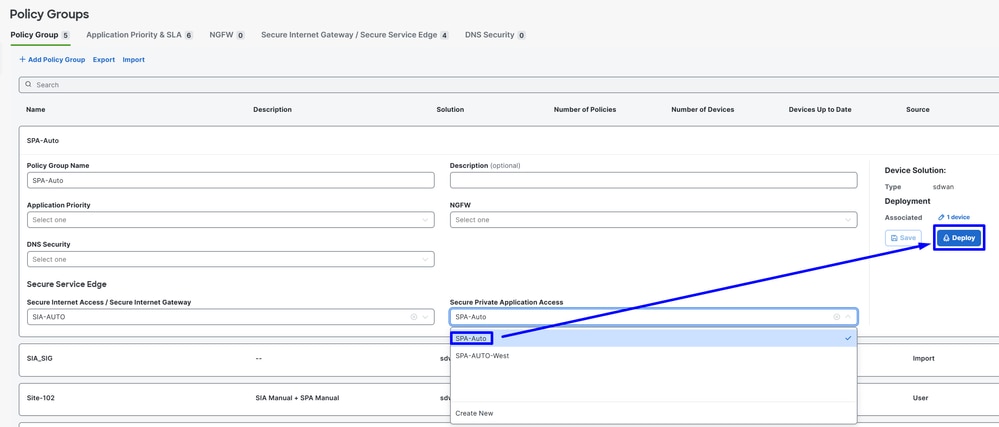Click into the Description text field
The height and width of the screenshot is (427, 999).
click(653, 180)
